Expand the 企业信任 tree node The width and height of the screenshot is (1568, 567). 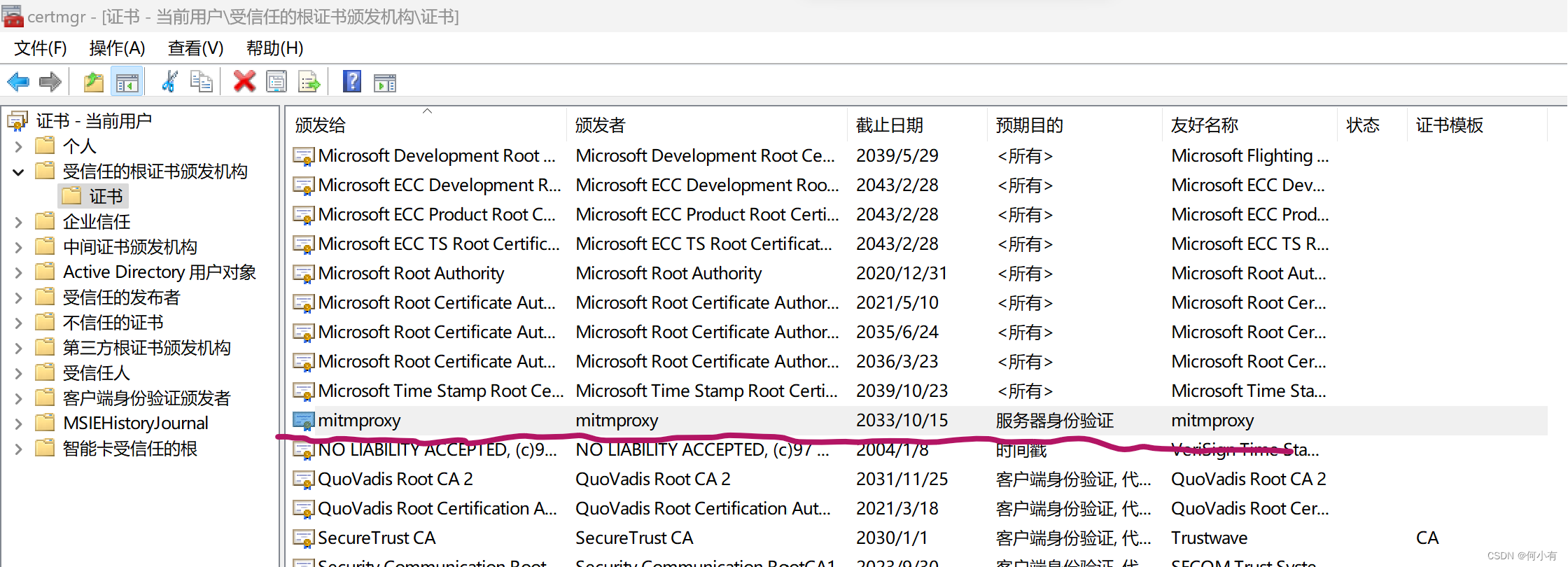tap(19, 222)
